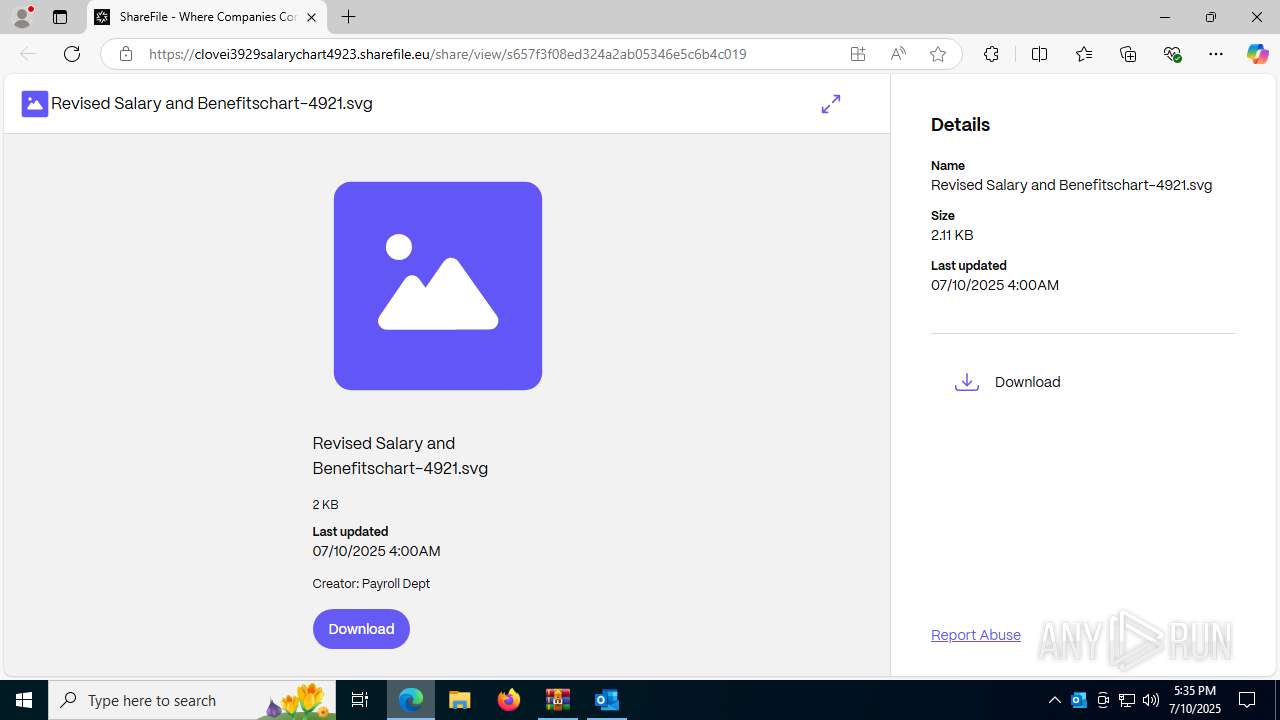
Task: Click the taskbar search box
Action: (x=192, y=700)
